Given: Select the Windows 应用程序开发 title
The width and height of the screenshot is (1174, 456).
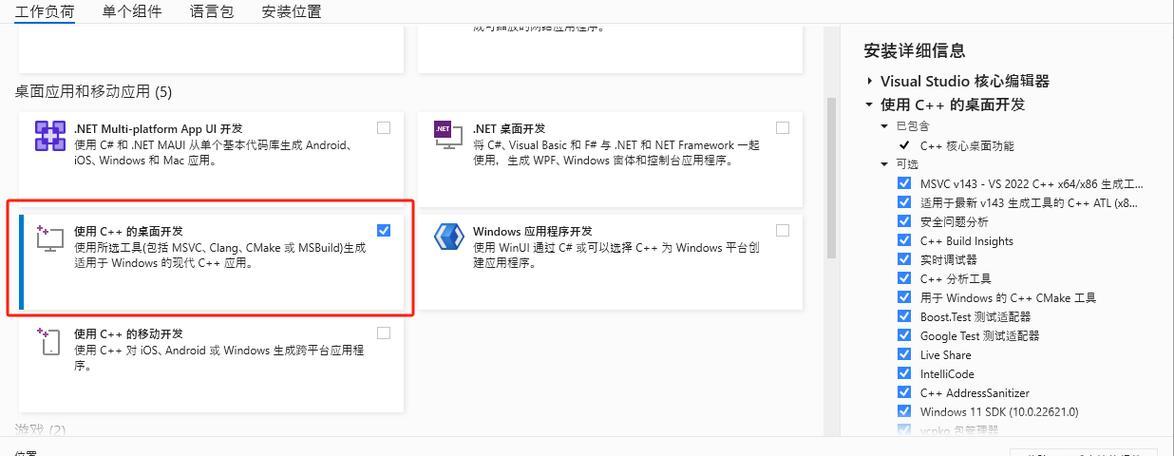Looking at the screenshot, I should 532,231.
